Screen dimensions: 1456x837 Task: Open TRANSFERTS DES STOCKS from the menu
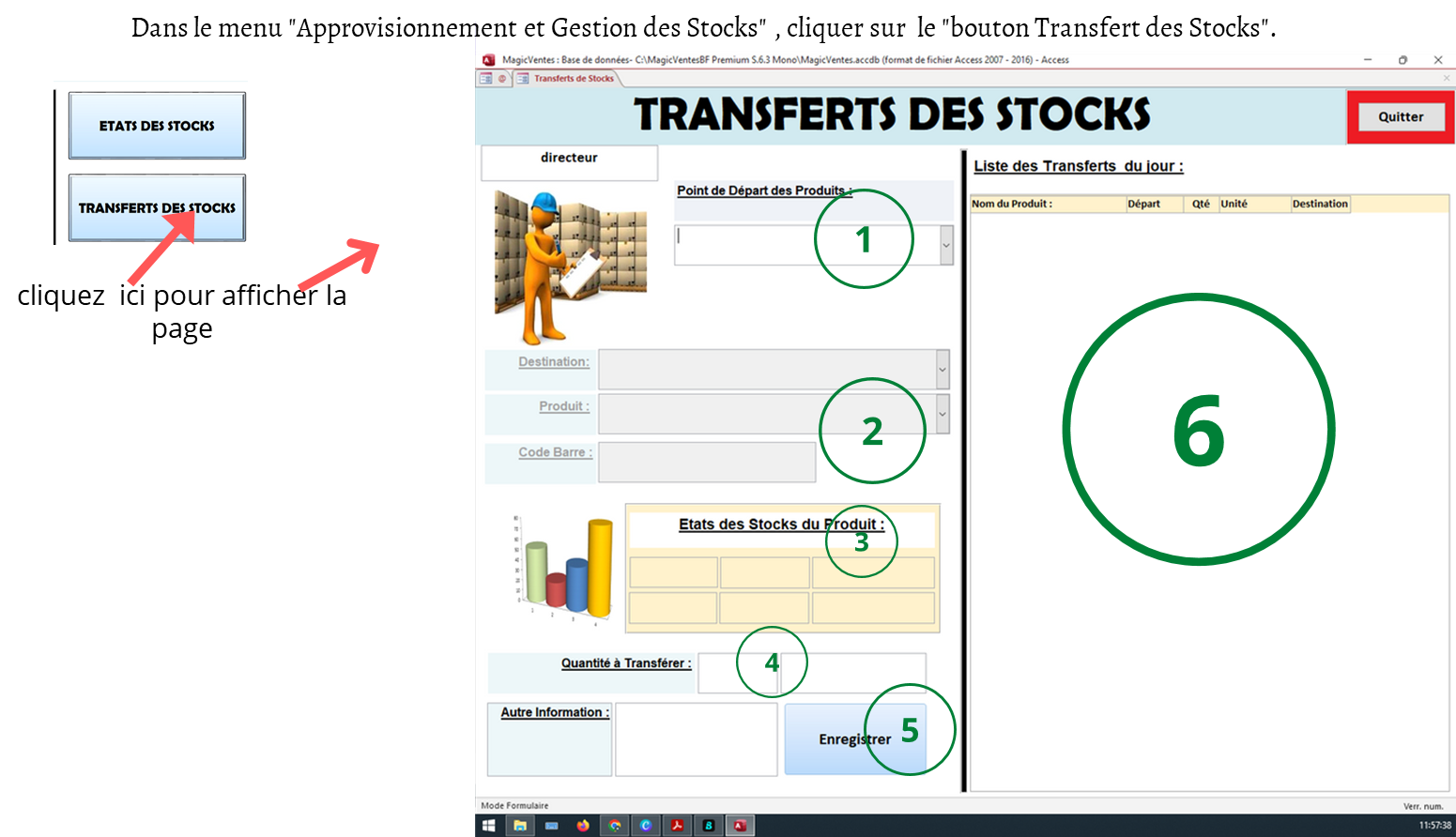[x=157, y=208]
